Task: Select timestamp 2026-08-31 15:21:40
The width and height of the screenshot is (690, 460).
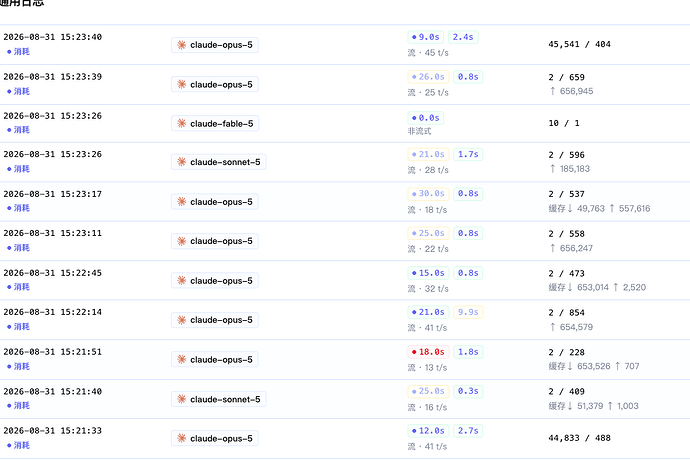Action: tap(53, 391)
